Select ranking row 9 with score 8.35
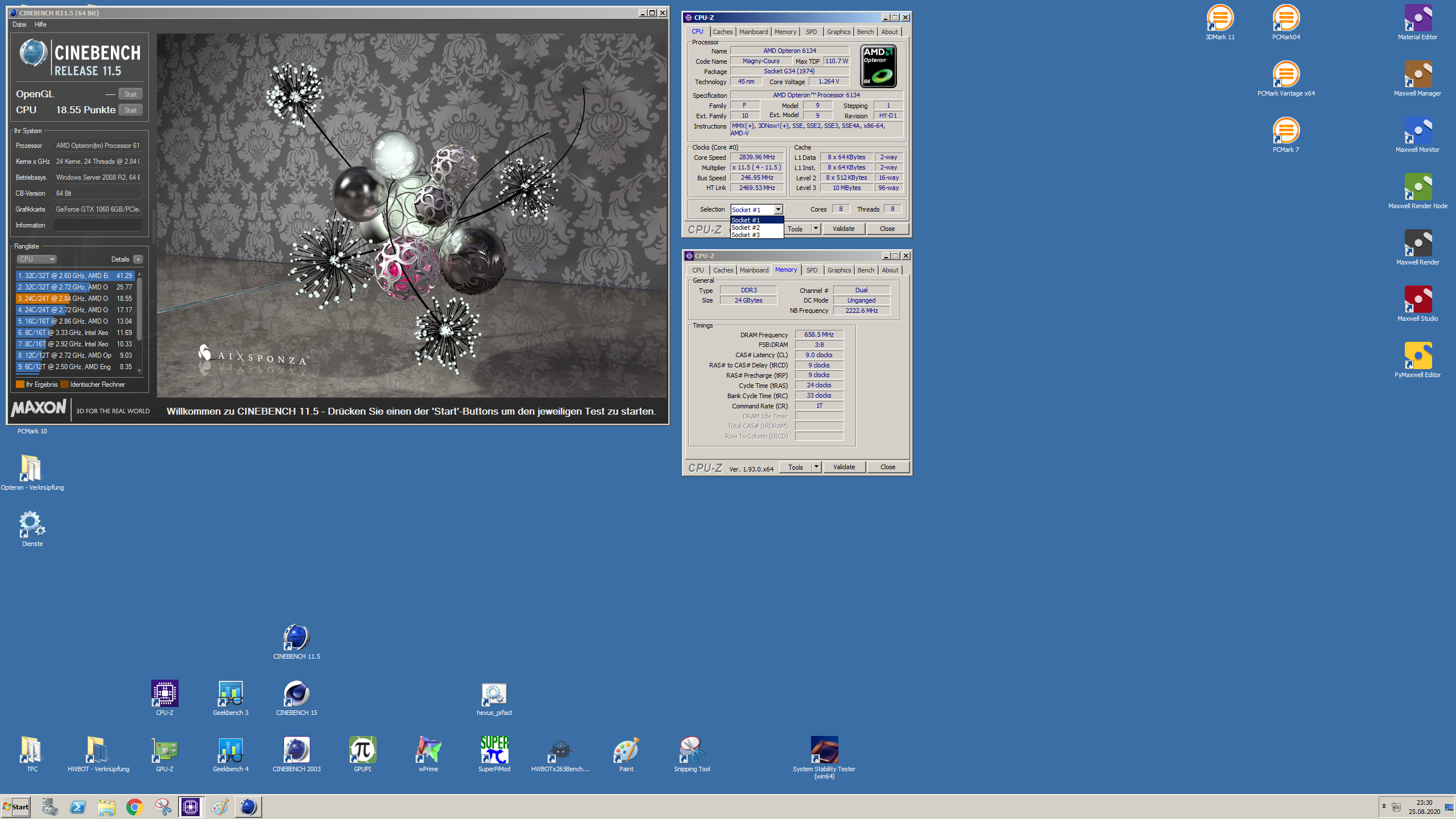Viewport: 1456px width, 819px height. (75, 367)
